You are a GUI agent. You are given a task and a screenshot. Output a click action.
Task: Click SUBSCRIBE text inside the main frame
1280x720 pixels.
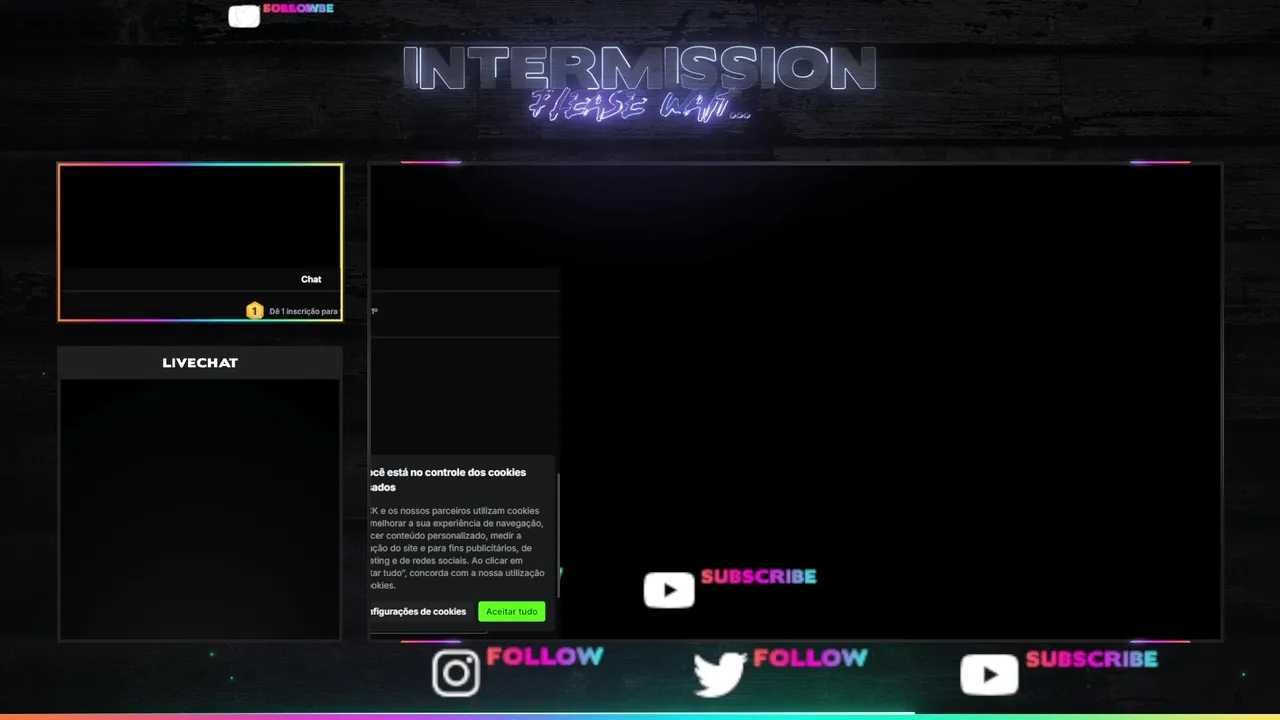(759, 576)
